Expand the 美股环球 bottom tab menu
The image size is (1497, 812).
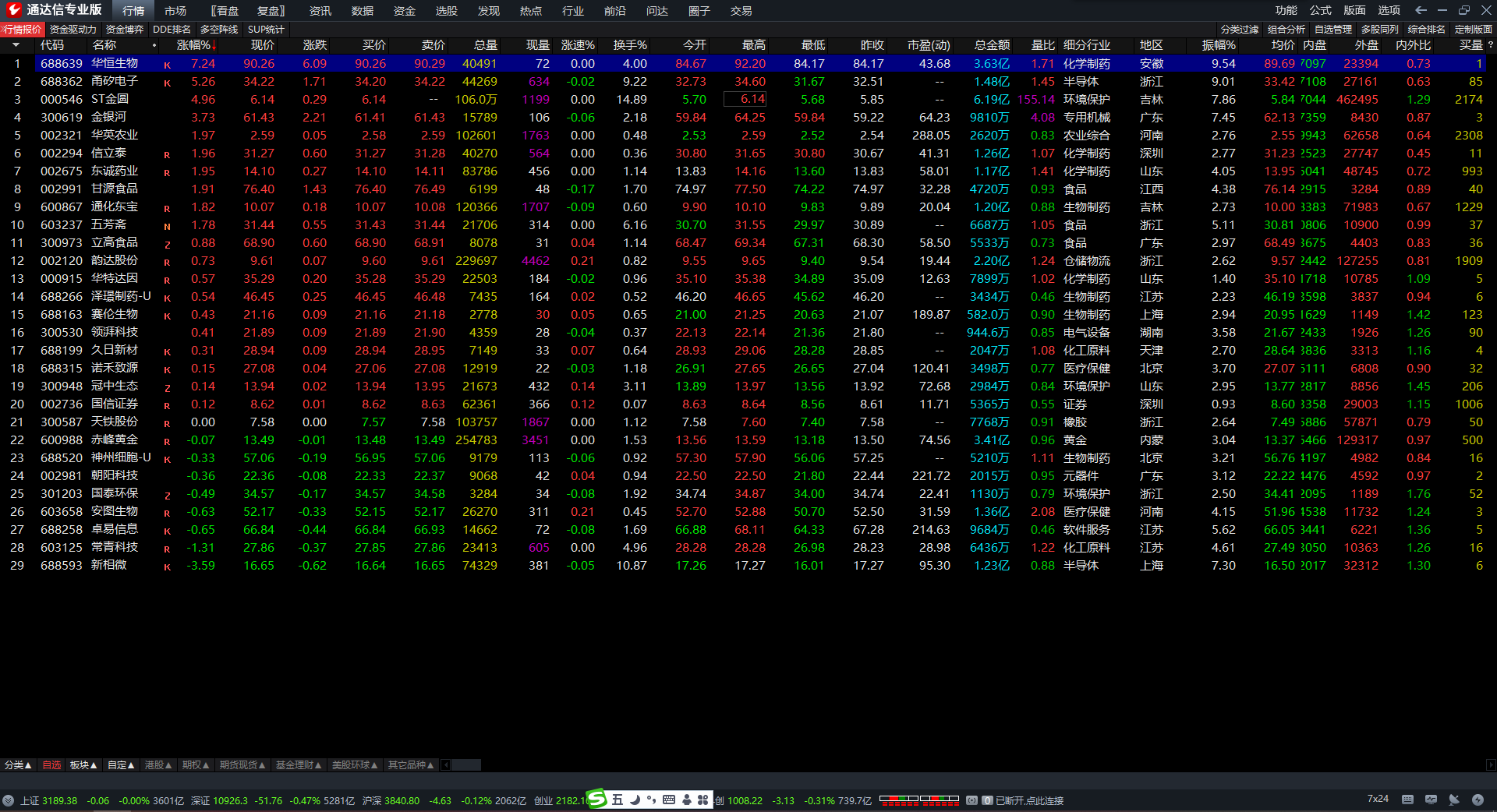[x=355, y=765]
